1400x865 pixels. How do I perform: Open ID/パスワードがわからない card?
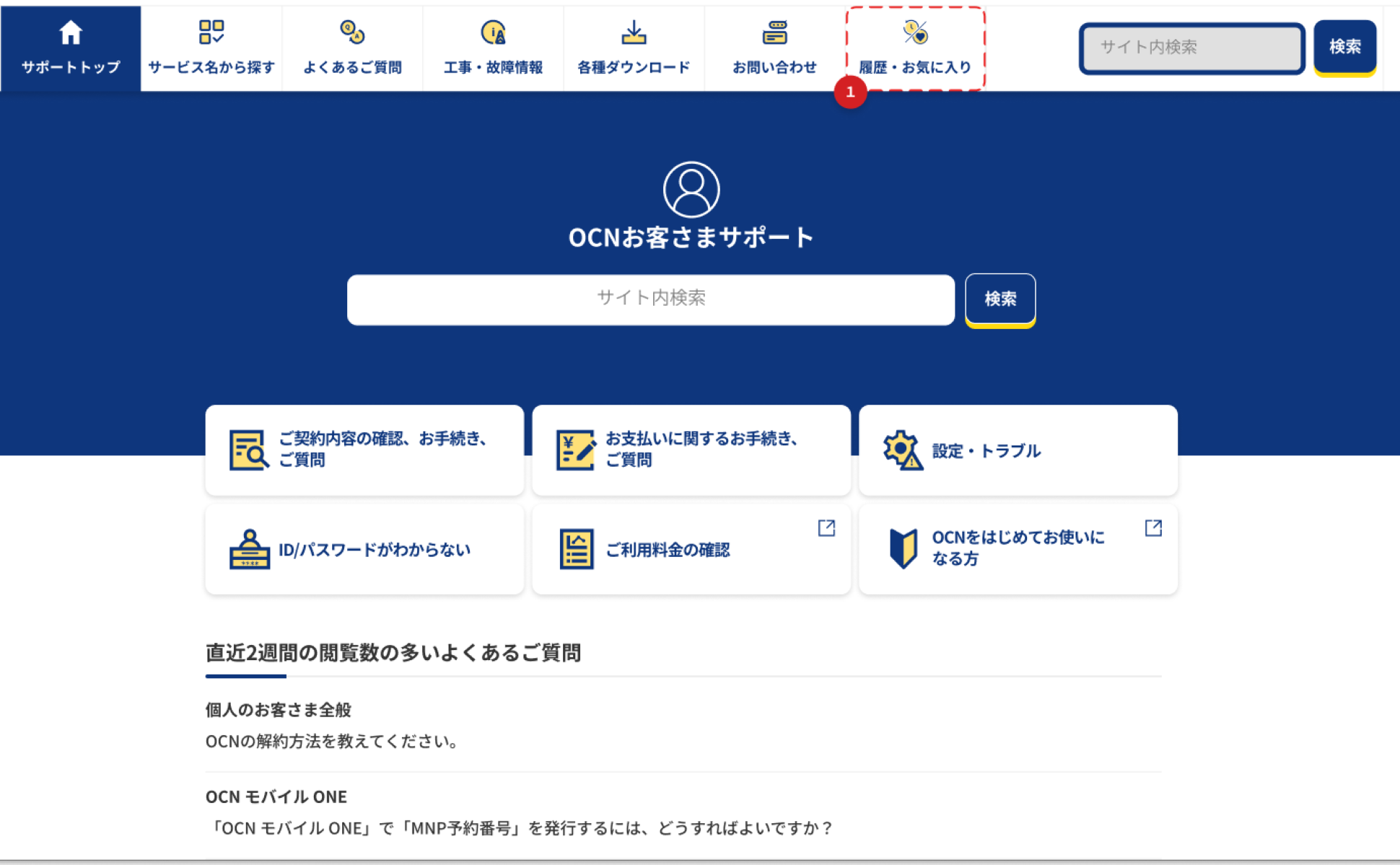(364, 550)
